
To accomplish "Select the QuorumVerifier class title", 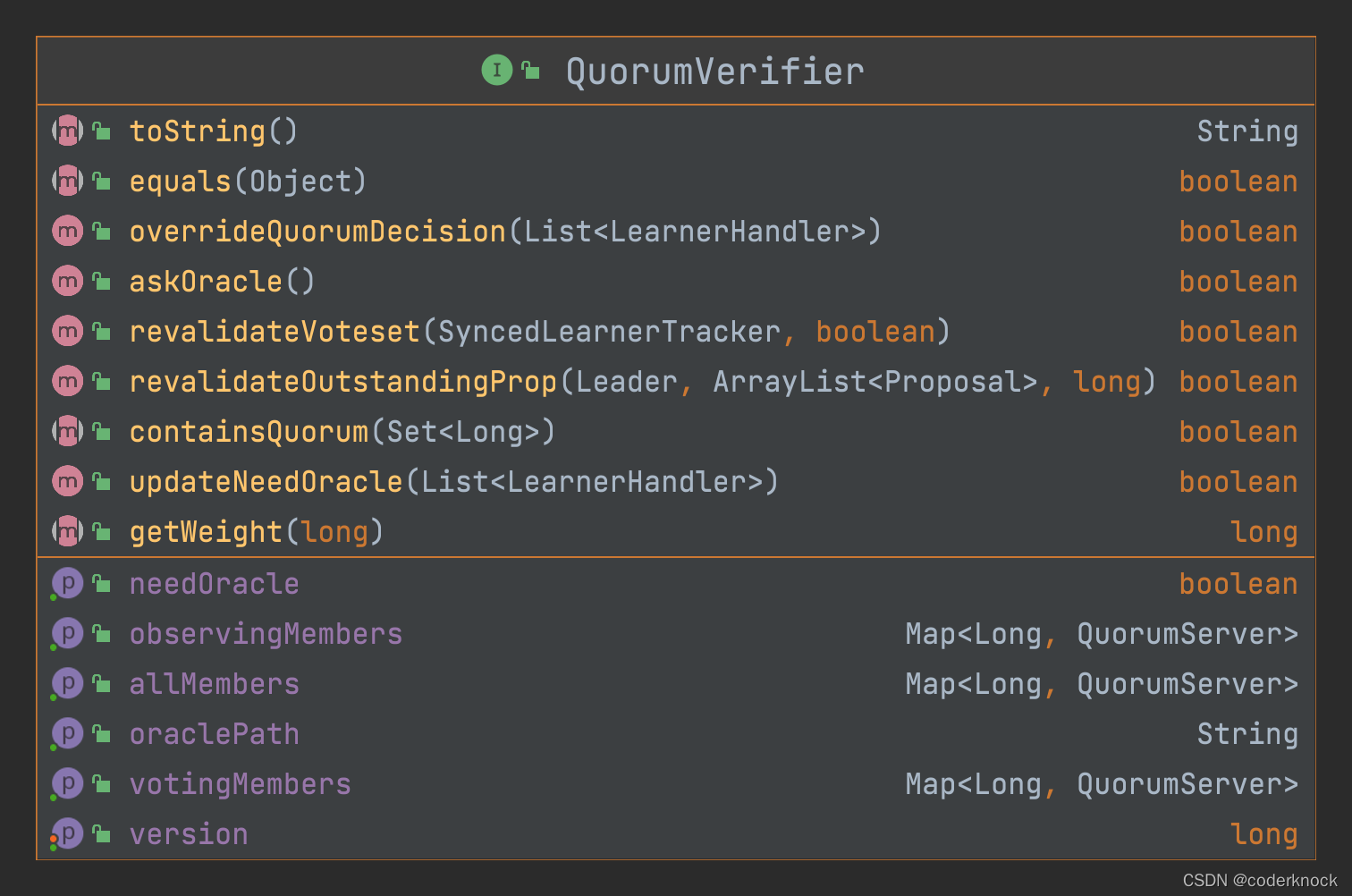I will pos(714,72).
